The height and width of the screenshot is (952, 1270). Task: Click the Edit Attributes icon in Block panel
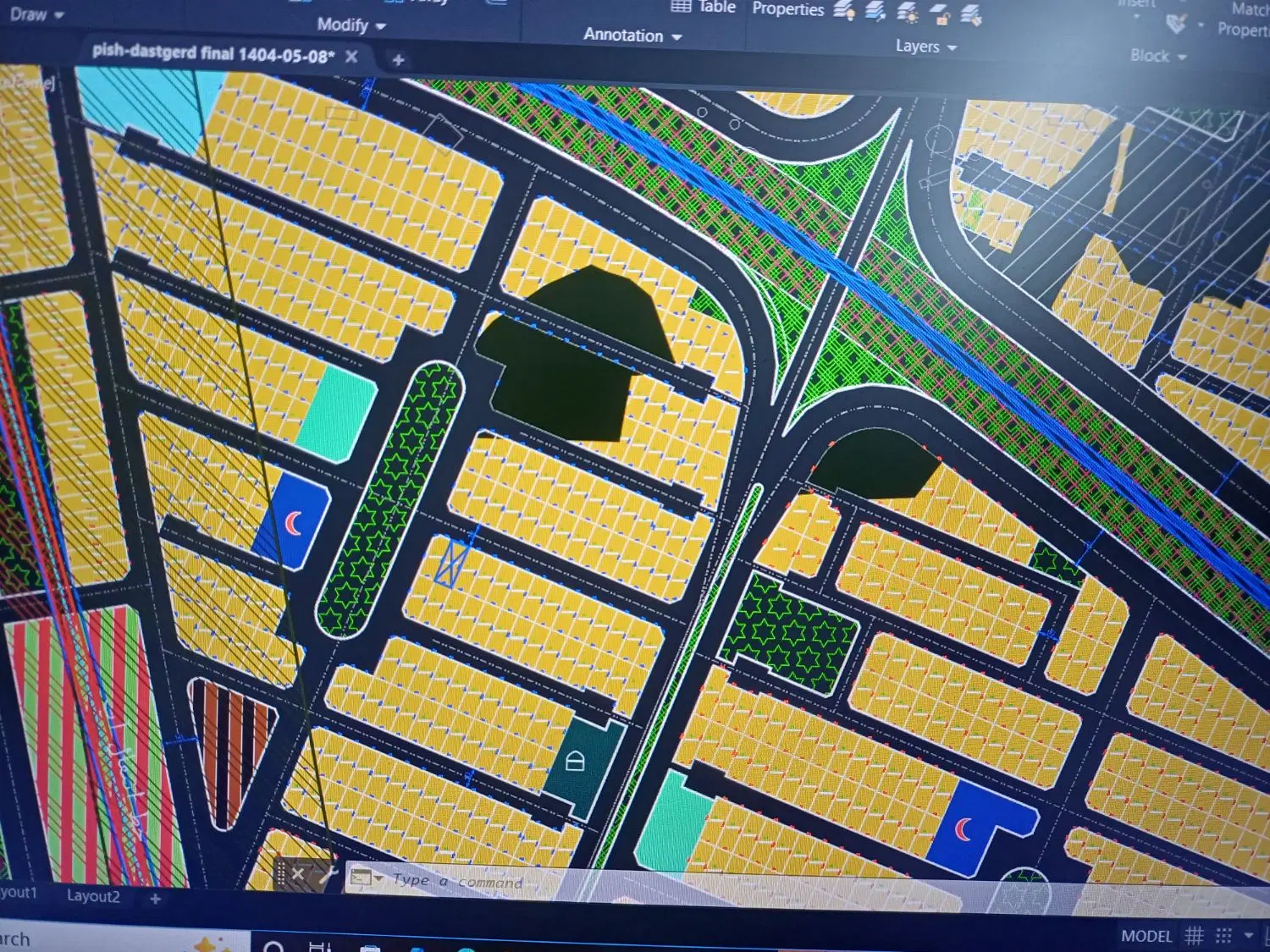(1175, 24)
